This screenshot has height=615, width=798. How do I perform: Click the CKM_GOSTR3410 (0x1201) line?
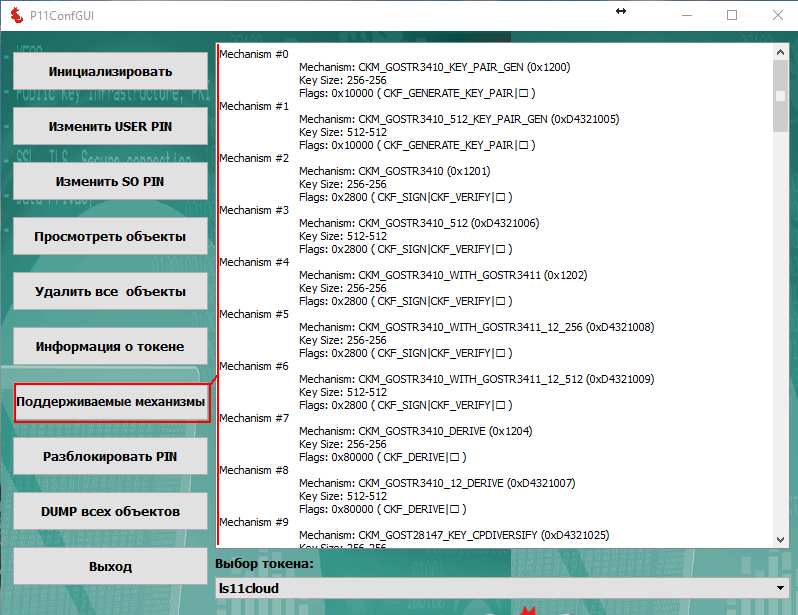point(394,171)
